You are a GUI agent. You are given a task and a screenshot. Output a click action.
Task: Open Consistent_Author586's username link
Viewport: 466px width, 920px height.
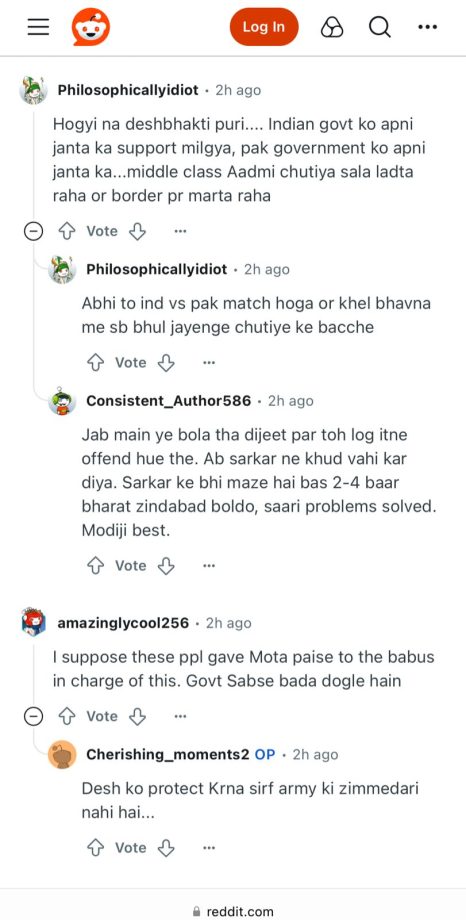pos(168,401)
